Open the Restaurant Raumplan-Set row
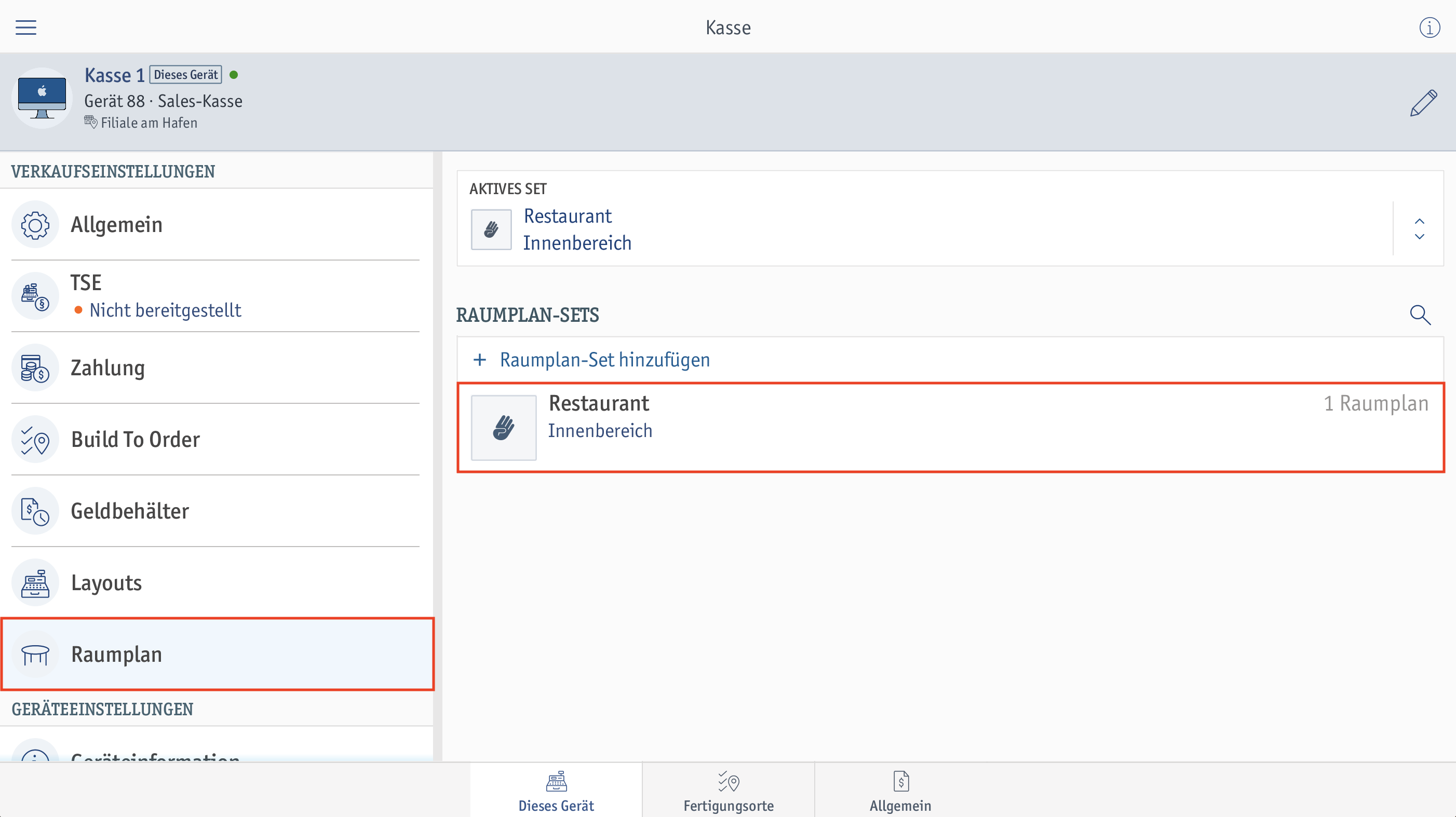Image resolution: width=1456 pixels, height=817 pixels. pos(951,428)
